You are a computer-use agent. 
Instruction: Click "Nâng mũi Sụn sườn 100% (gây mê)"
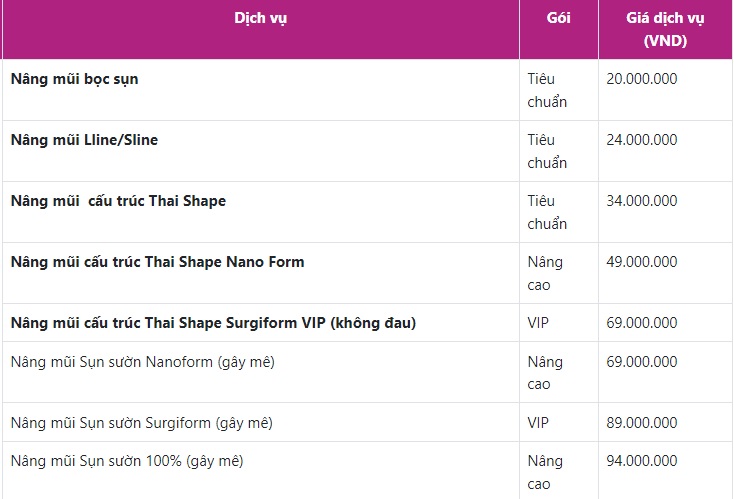tap(127, 462)
